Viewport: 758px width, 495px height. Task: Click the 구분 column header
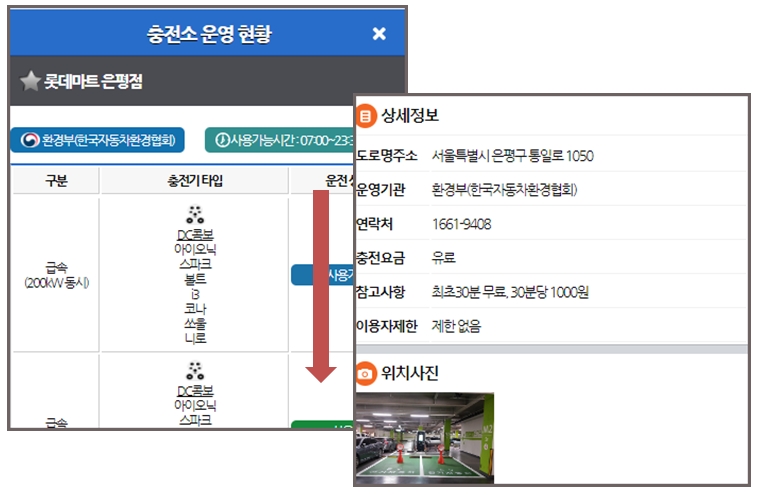56,181
